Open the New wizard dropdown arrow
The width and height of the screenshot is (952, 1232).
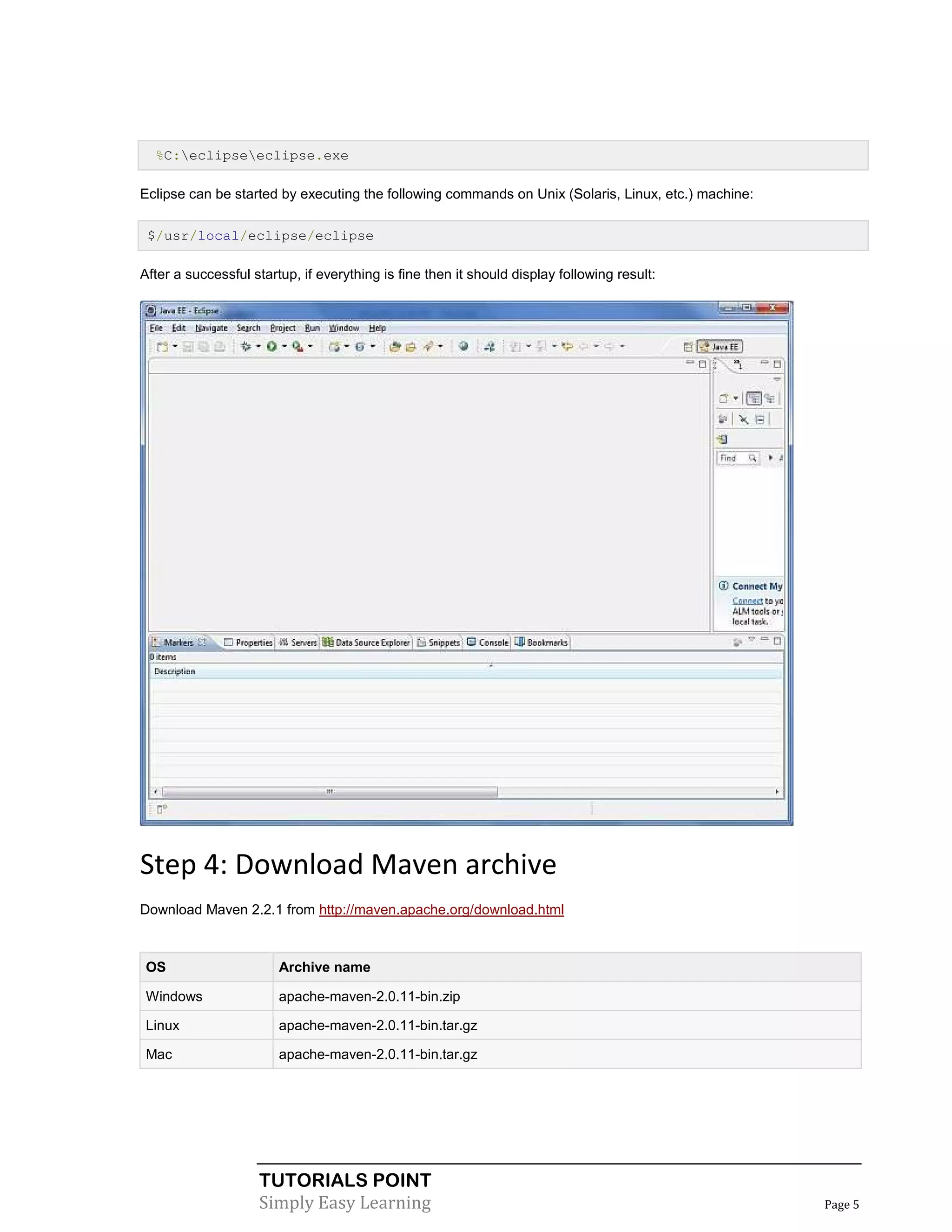[x=175, y=346]
